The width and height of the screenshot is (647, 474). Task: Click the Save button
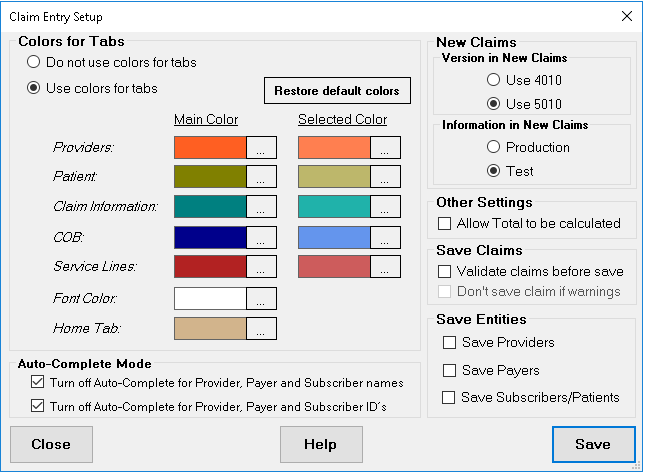point(593,444)
